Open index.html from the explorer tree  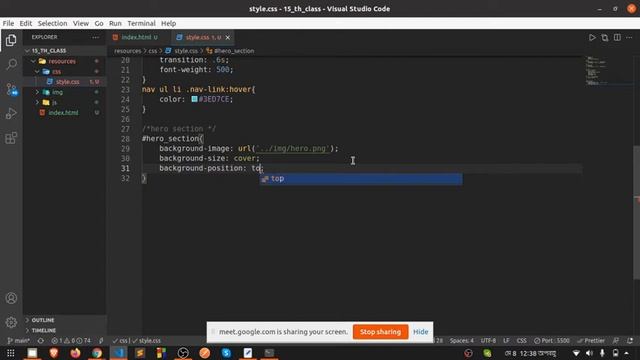point(64,113)
